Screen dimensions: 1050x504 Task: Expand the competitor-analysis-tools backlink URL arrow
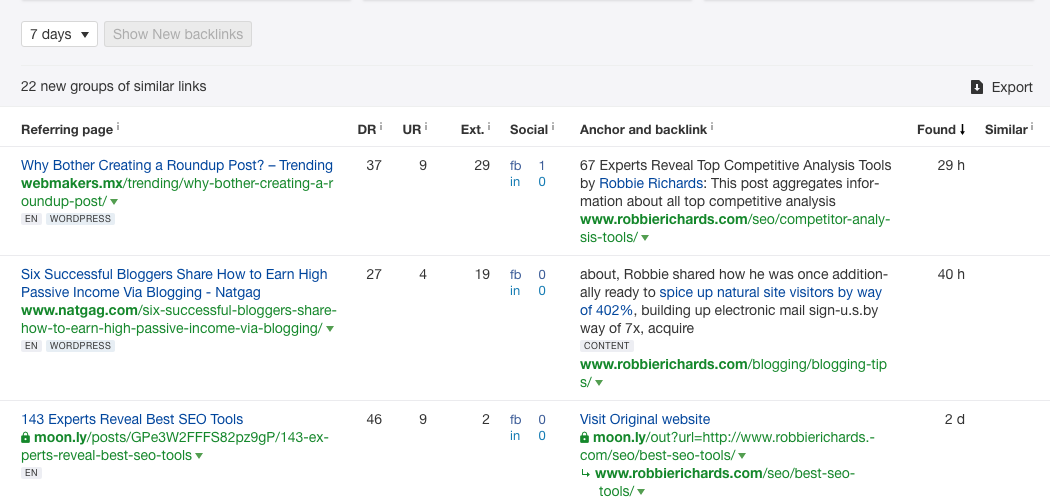(645, 238)
